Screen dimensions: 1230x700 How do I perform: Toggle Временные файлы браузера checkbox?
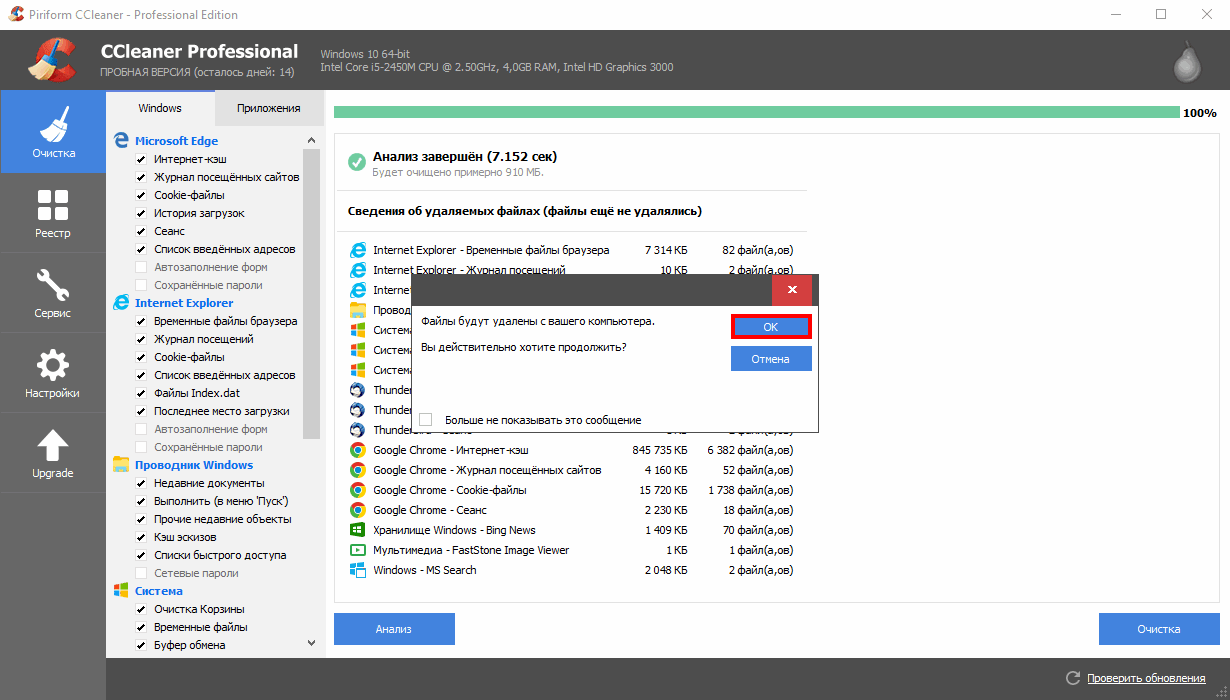pos(141,321)
